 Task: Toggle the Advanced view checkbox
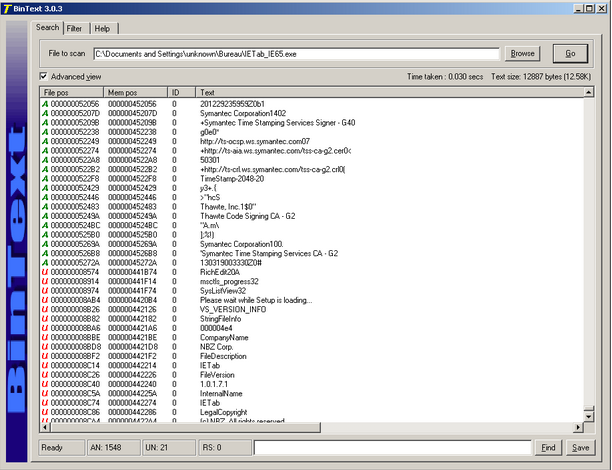pos(43,76)
